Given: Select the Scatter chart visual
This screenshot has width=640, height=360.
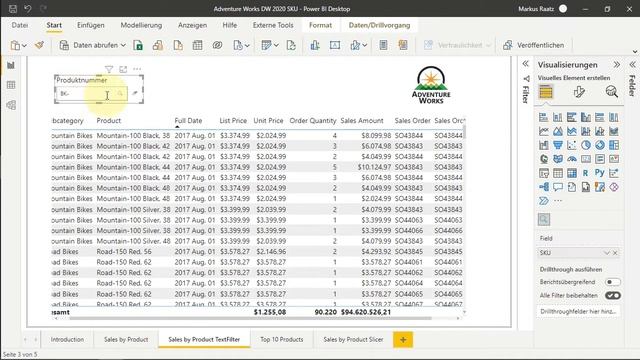Looking at the screenshot, I should (572, 145).
